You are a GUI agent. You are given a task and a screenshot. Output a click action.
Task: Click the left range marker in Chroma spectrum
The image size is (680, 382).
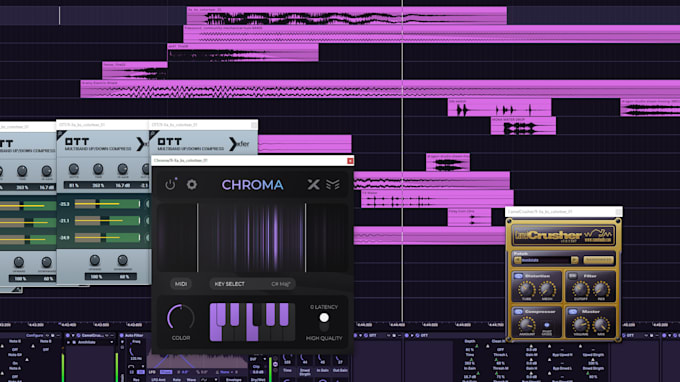[198, 238]
